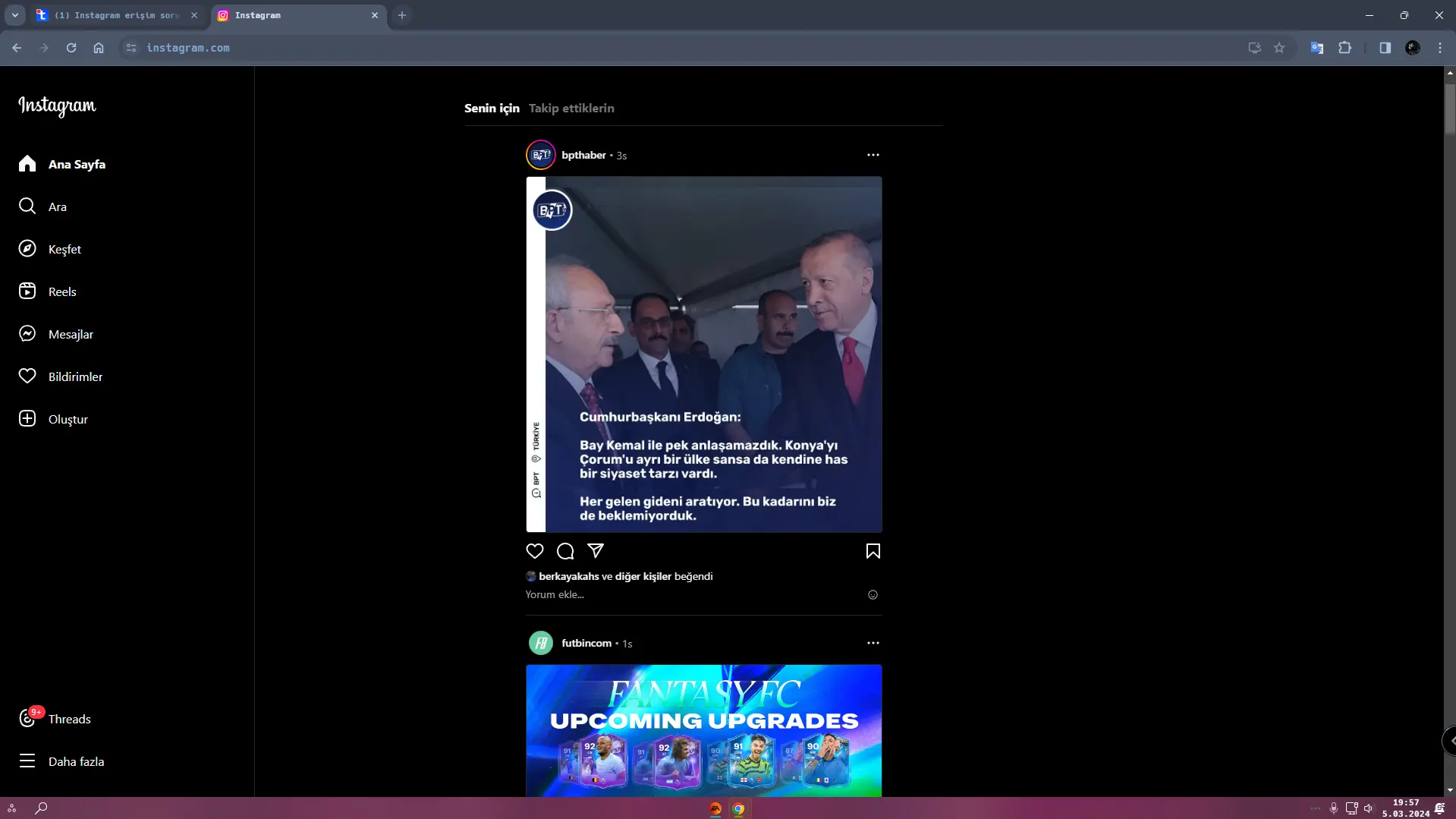
Task: Show Bildirimler notifications panel
Action: [x=60, y=376]
